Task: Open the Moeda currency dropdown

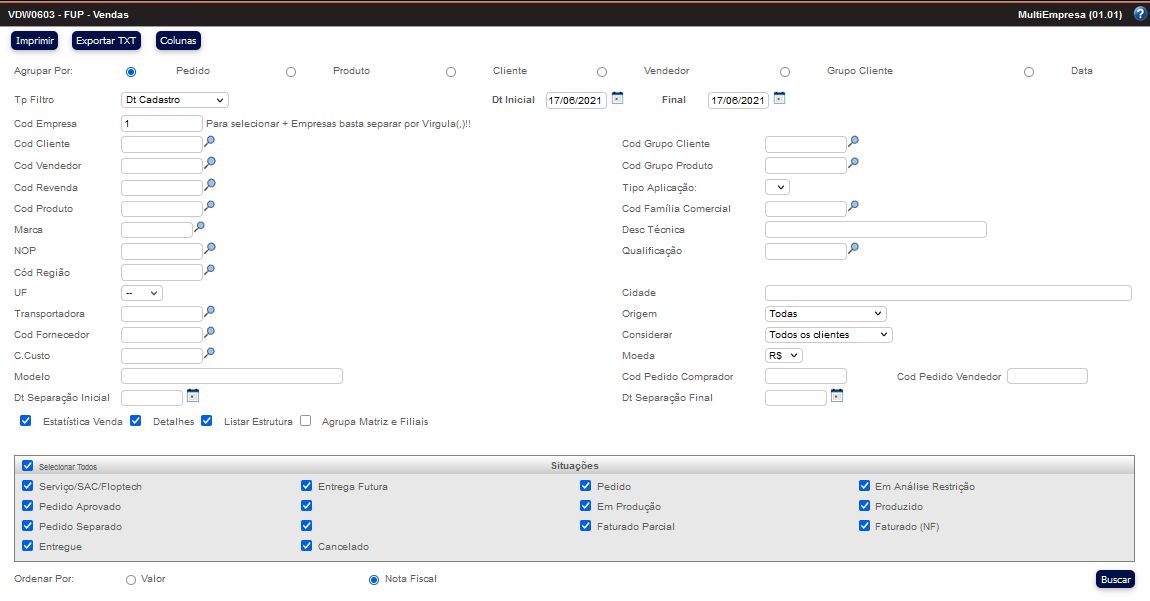Action: pos(783,355)
